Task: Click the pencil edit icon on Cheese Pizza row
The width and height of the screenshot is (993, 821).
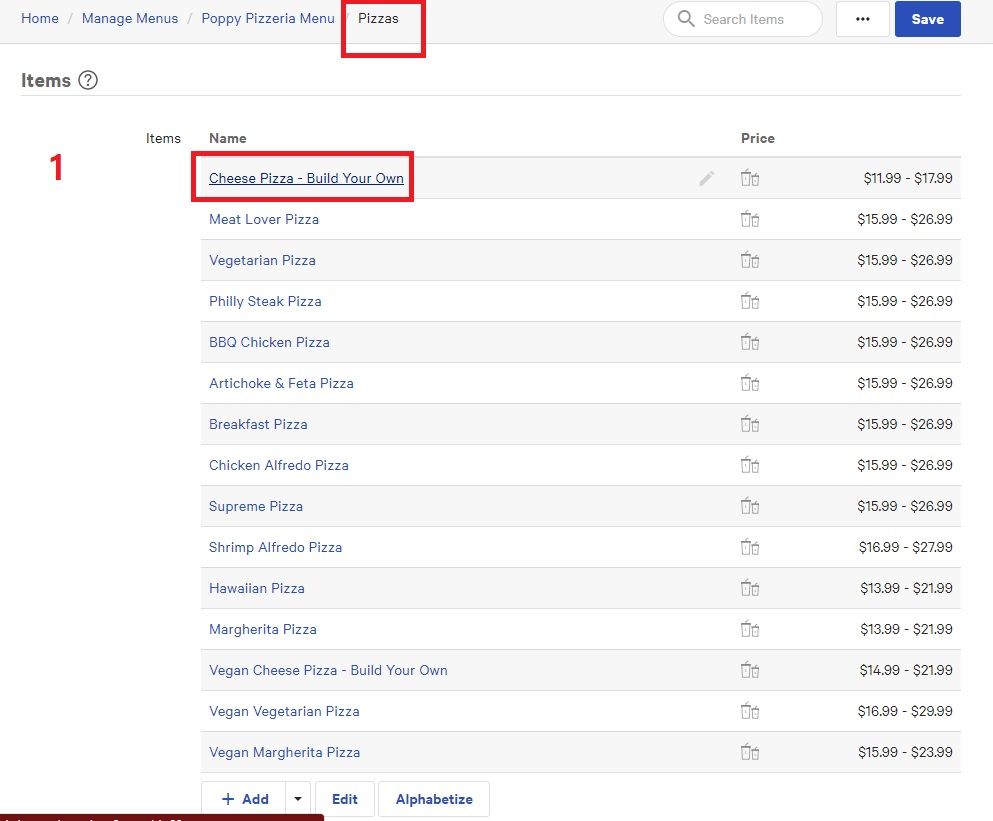Action: point(707,179)
